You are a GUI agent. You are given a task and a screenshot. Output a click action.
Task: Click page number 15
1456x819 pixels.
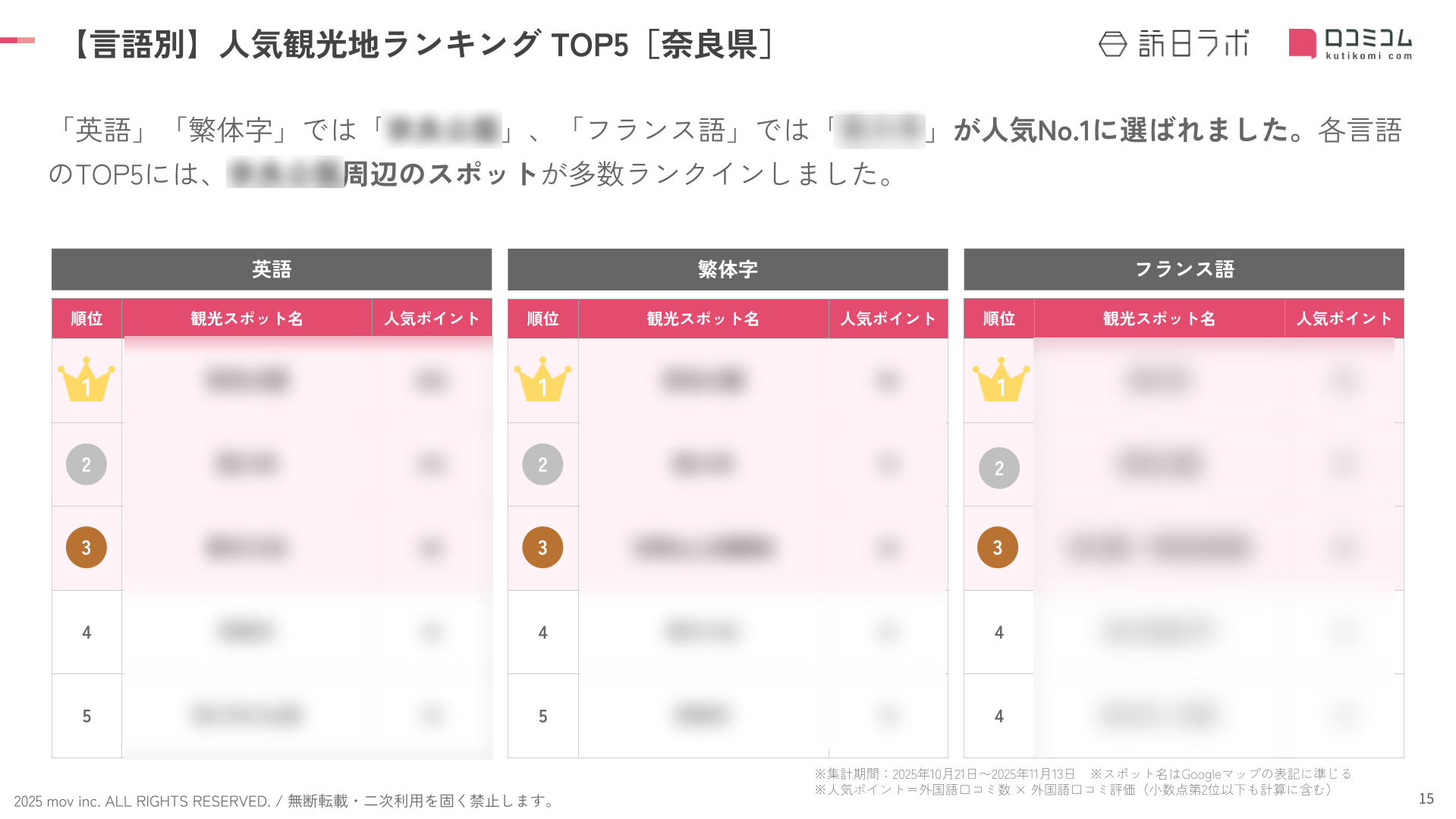pos(1426,799)
